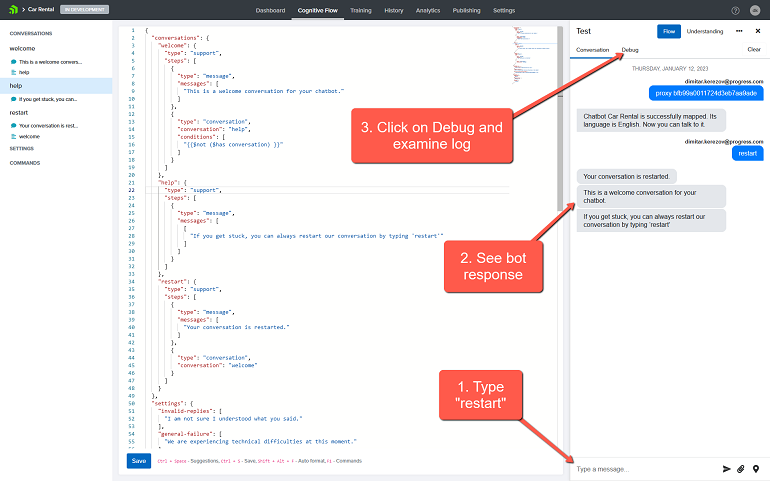Viewport: 770px width, 481px height.
Task: Click the CONVERSATIONS header in sidebar
Action: pyautogui.click(x=30, y=33)
